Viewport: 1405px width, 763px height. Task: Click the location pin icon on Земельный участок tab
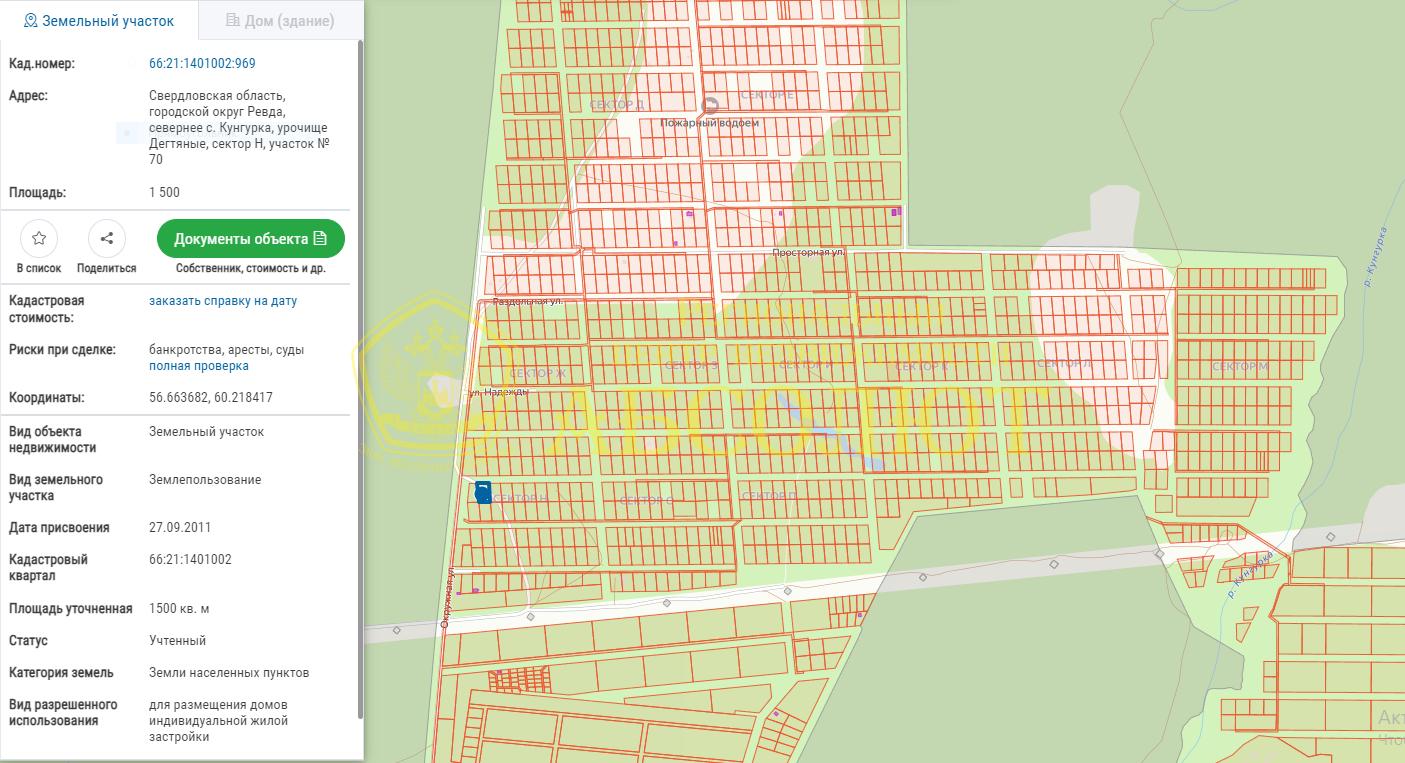[30, 21]
